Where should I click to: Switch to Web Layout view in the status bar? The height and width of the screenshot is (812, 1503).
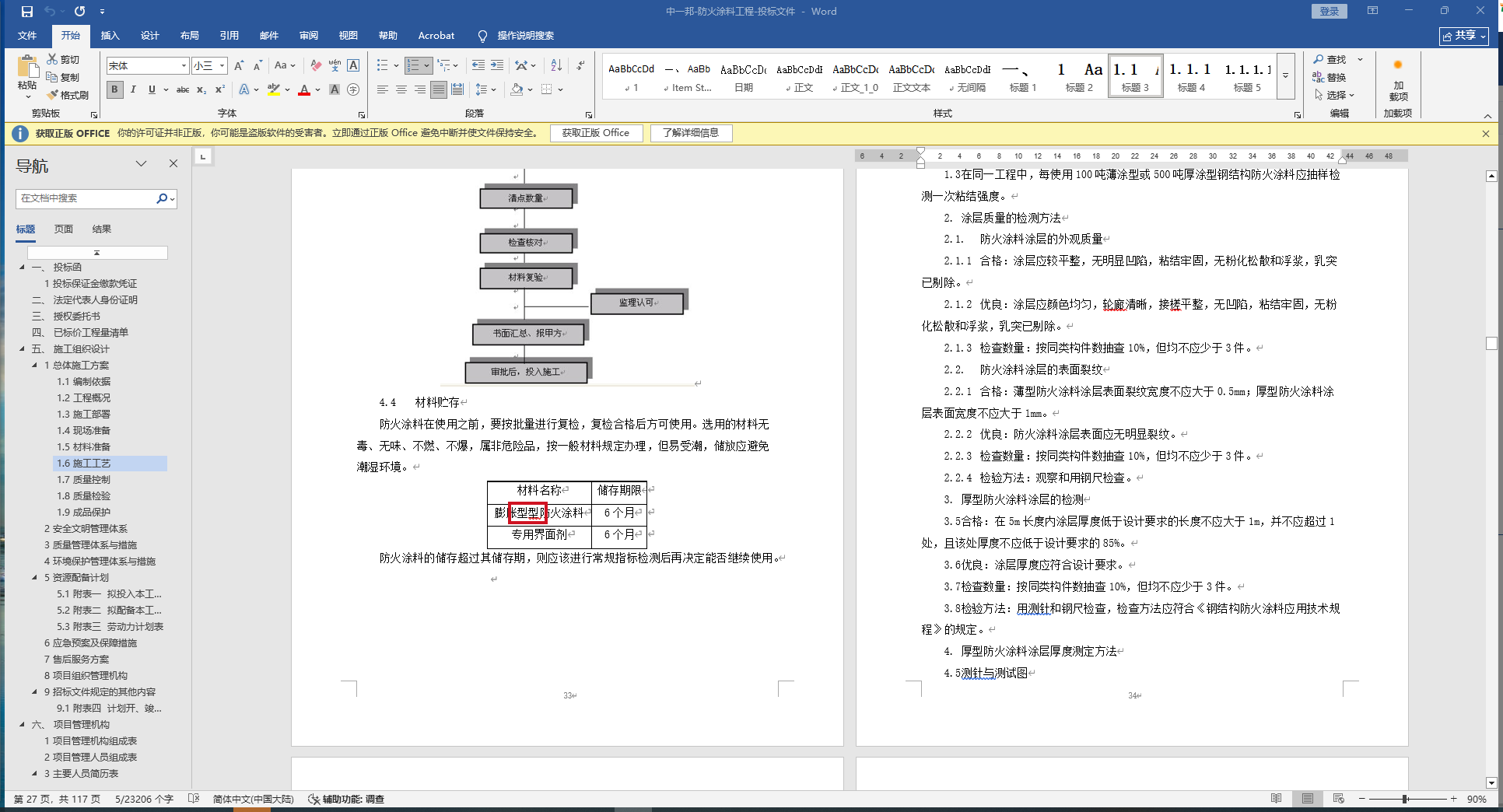point(1338,799)
